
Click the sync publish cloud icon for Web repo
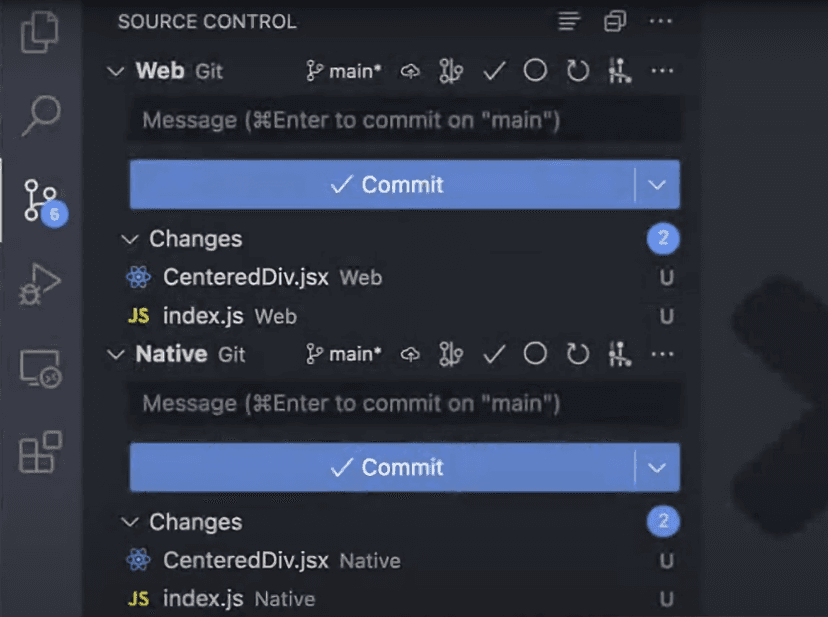tap(410, 71)
